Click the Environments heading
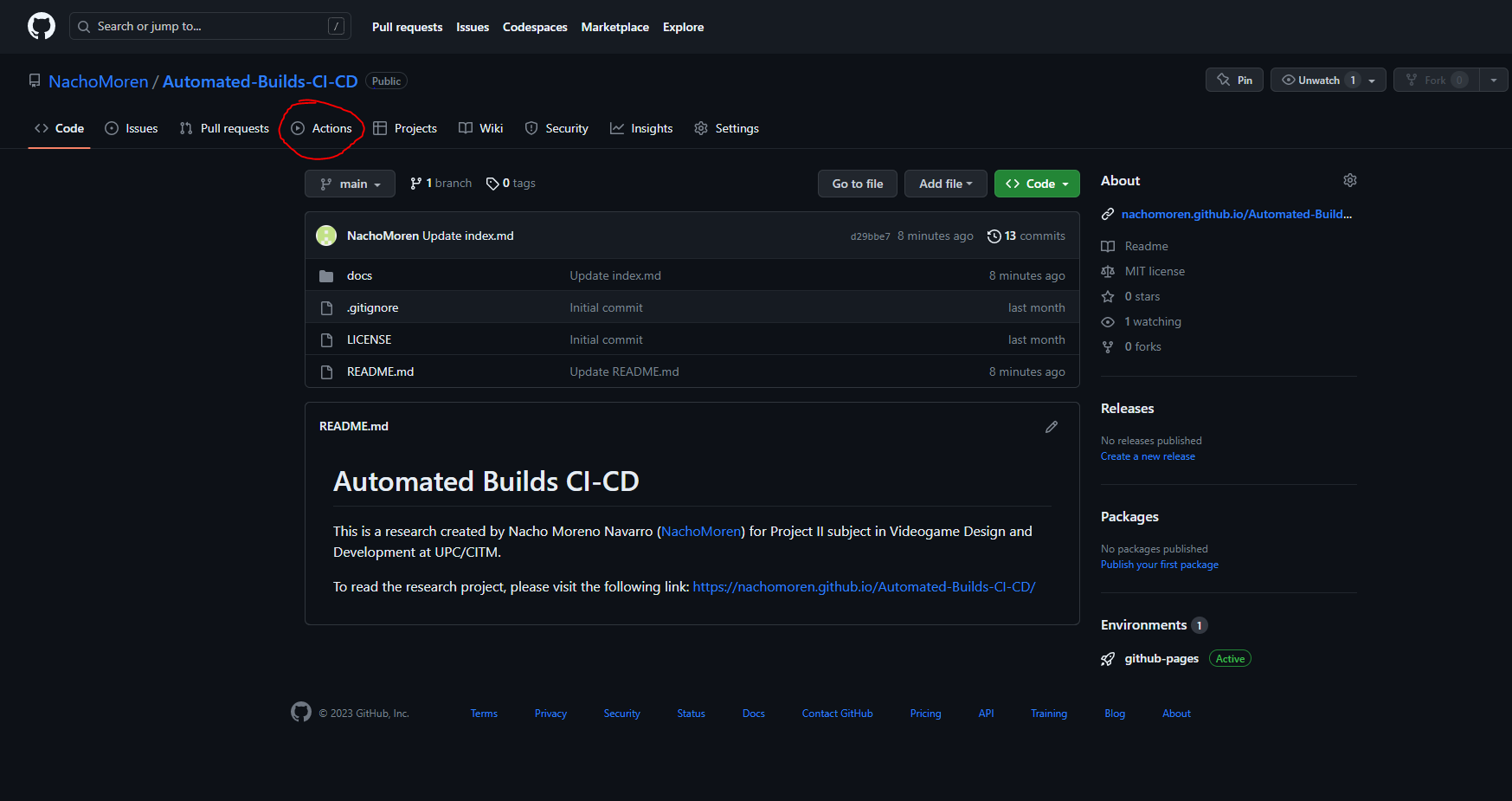Screen dimensions: 1512x801 click(x=1143, y=625)
